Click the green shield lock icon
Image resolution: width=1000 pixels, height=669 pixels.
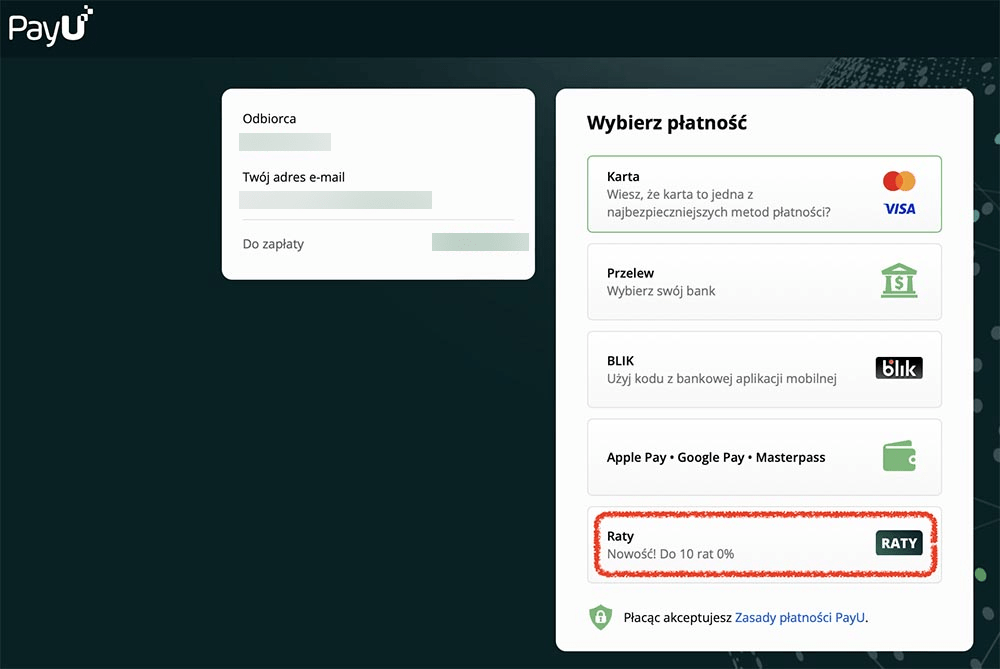click(600, 617)
